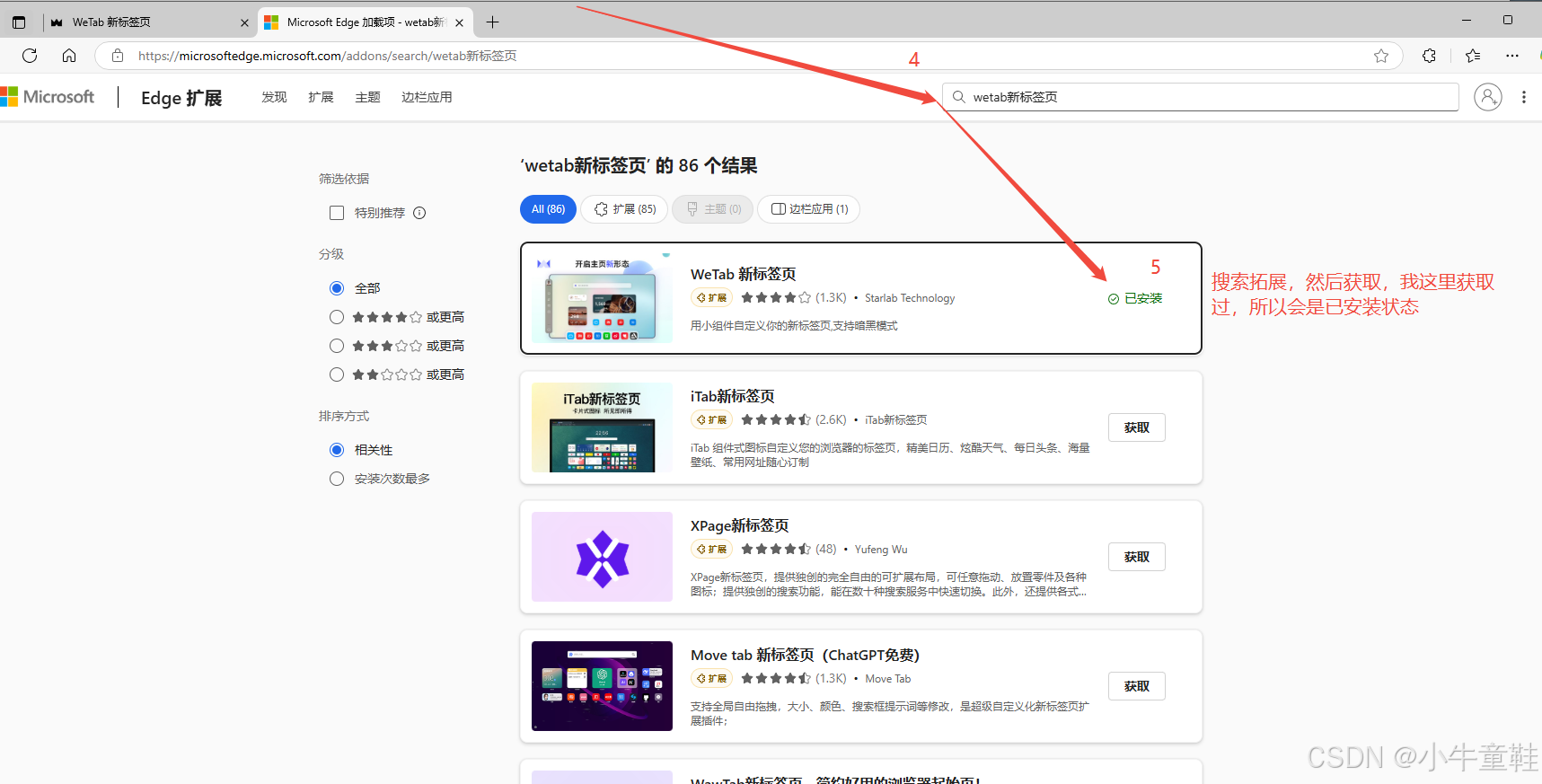This screenshot has height=784, width=1542.
Task: Select All (86) filter pill
Action: click(548, 209)
